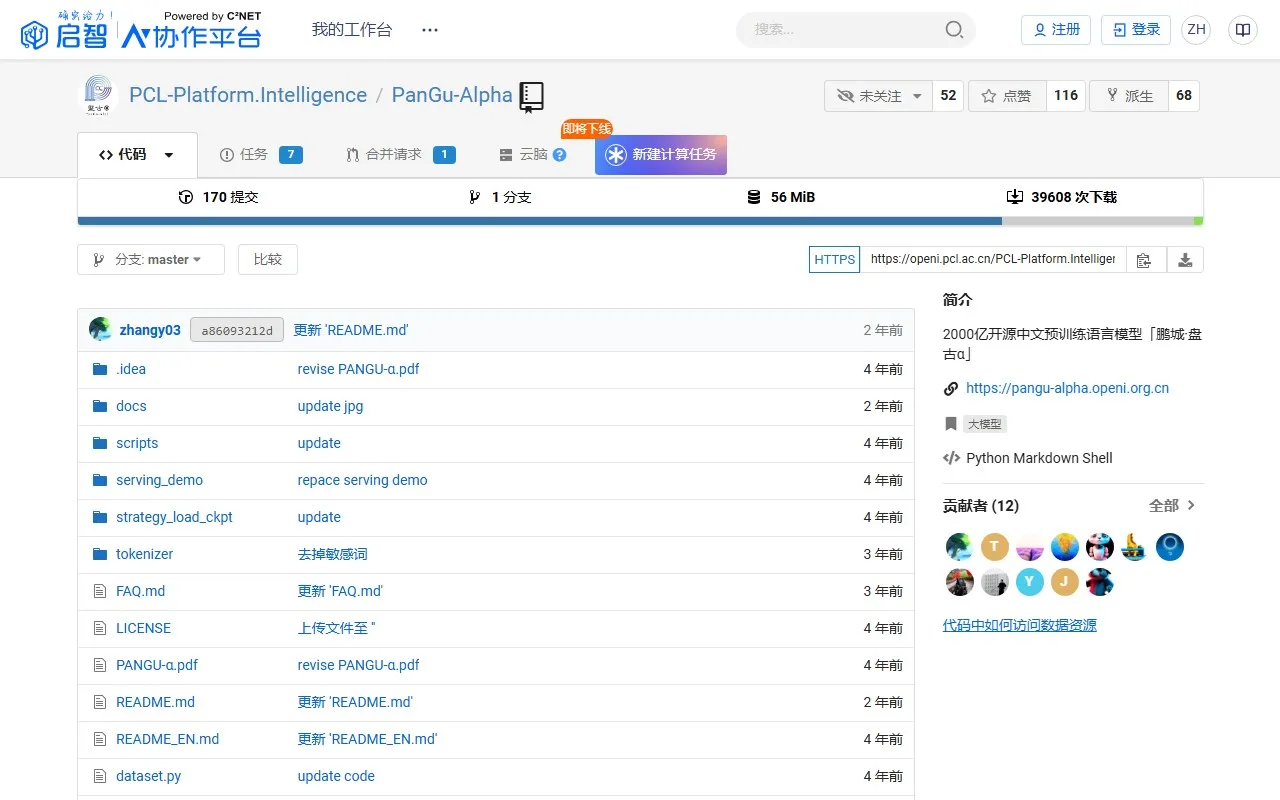
Task: Click the 新建计算任务 button
Action: click(x=660, y=155)
